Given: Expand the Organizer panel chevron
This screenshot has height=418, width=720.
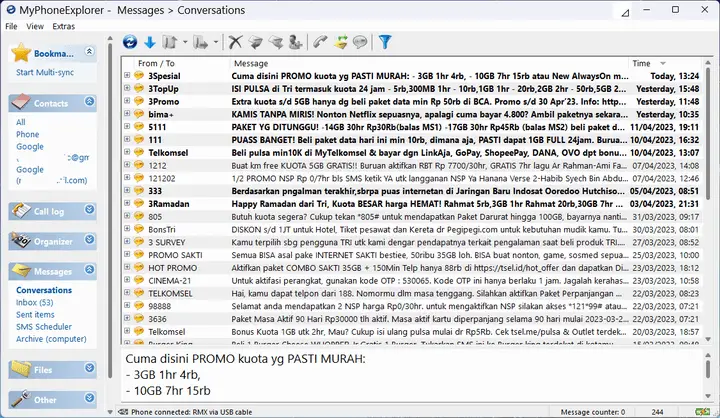Looking at the screenshot, I should point(90,239).
